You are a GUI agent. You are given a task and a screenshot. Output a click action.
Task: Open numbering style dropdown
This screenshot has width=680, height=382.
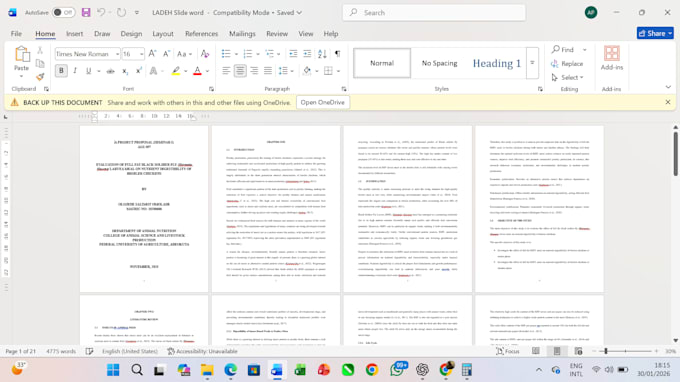[x=258, y=54]
